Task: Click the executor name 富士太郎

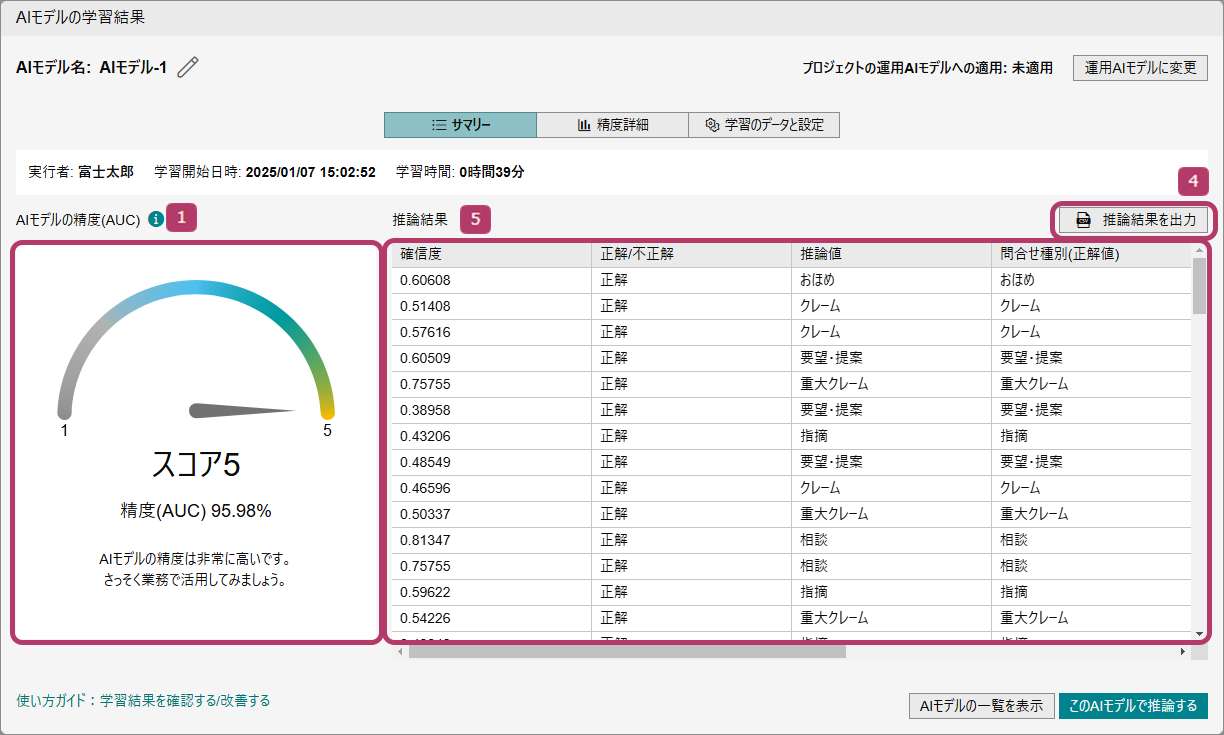Action: pos(105,172)
